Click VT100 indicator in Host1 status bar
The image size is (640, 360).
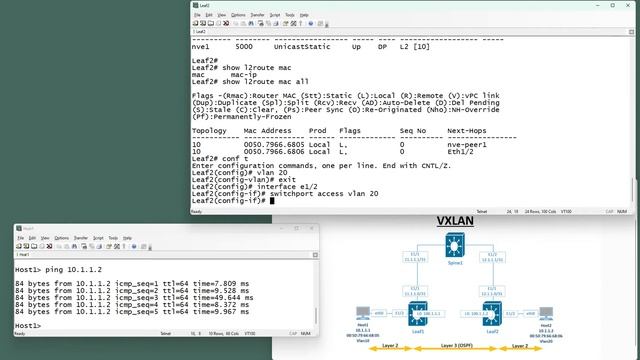250,333
